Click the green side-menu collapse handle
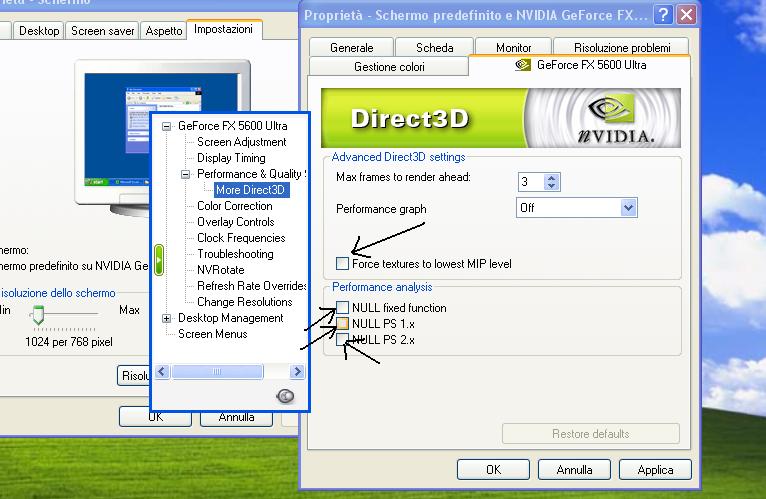Viewport: 766px width, 499px height. point(159,260)
